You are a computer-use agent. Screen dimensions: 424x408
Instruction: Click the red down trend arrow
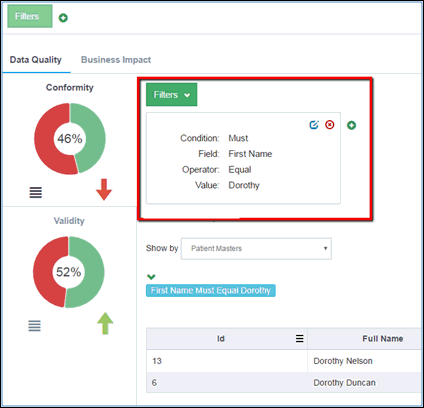(x=104, y=189)
